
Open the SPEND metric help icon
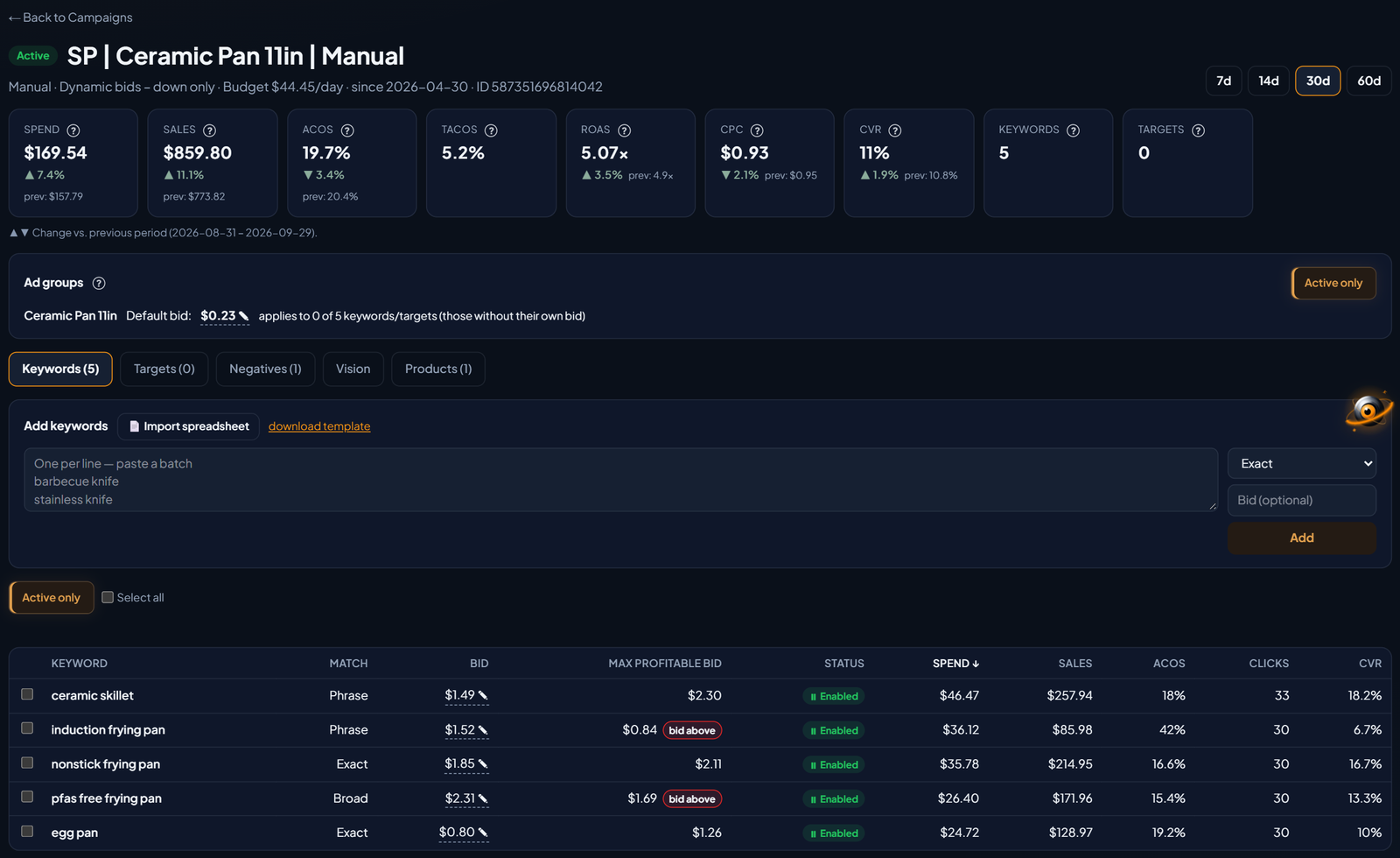click(x=73, y=130)
